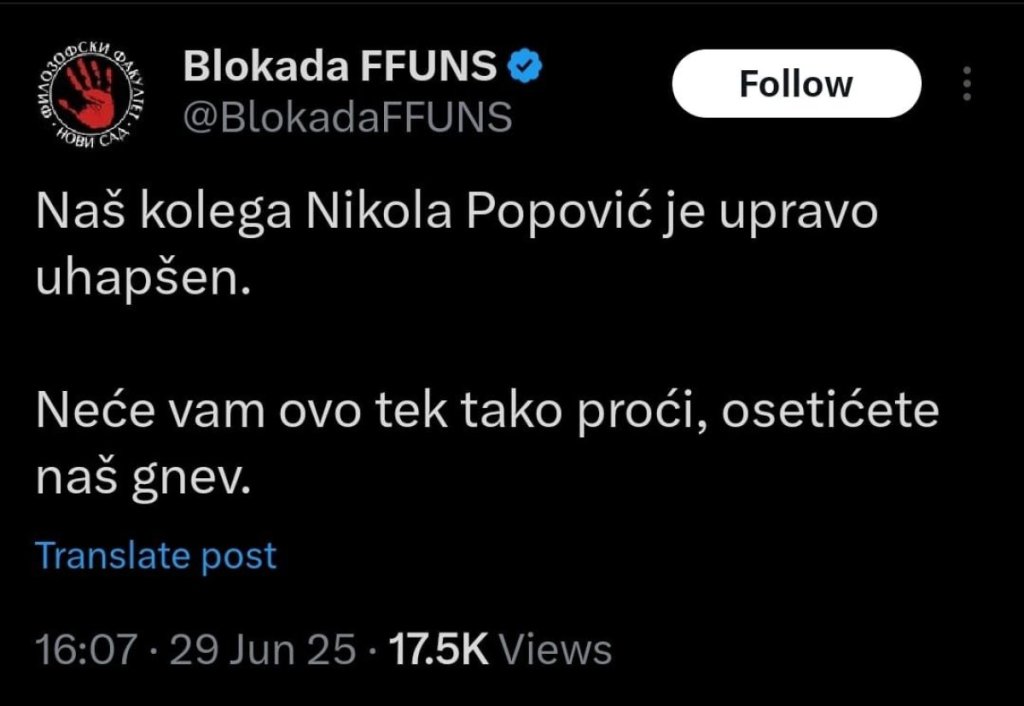
Task: Click the 16:07 timestamp
Action: (x=85, y=650)
